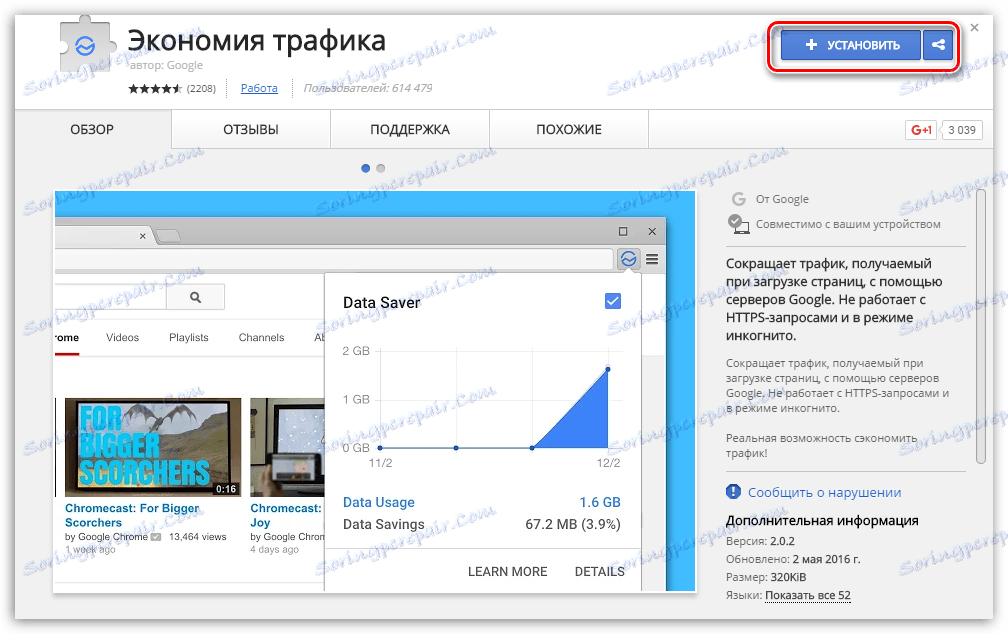This screenshot has height=634, width=1008.
Task: Click Пользователей: 614 479 text
Action: tap(368, 88)
